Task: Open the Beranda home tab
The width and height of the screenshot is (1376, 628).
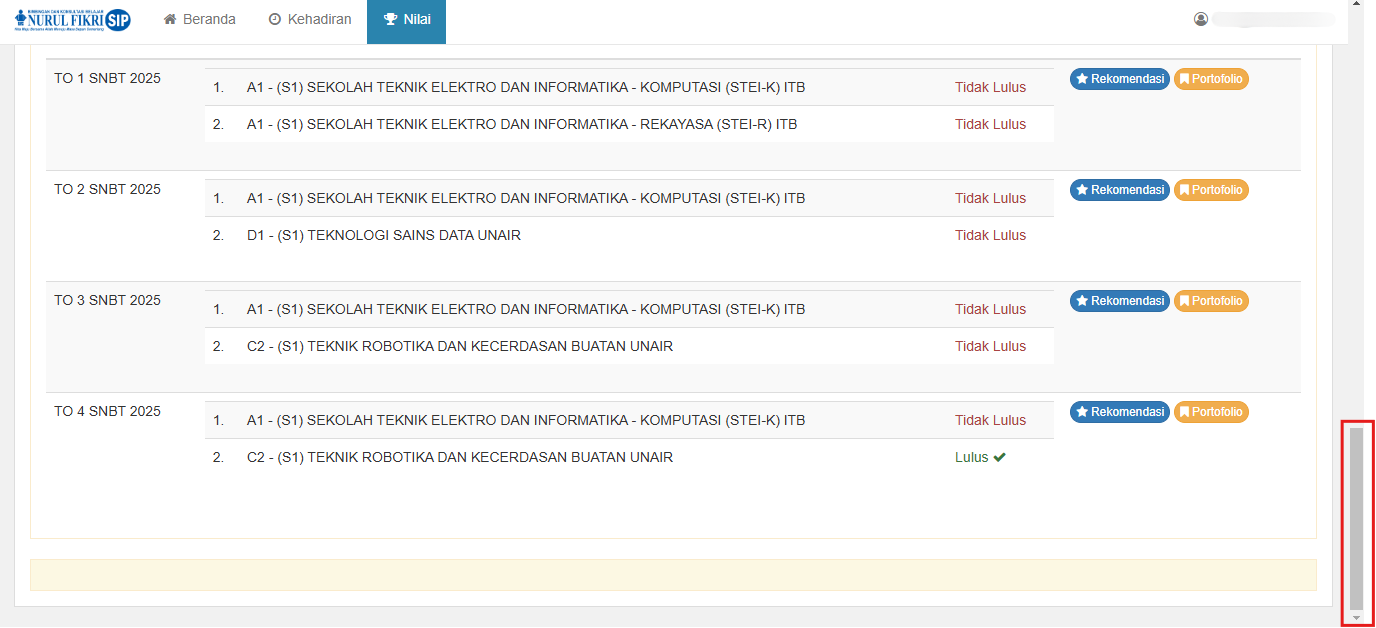Action: (x=200, y=20)
